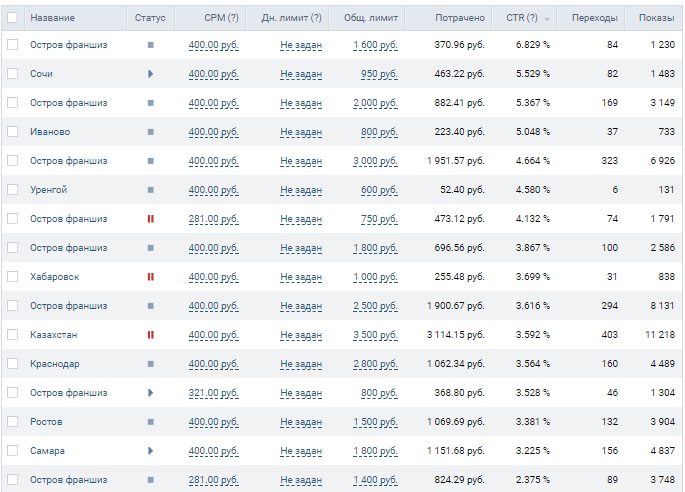The width and height of the screenshot is (685, 492).
Task: Tick the Ростов row checkbox
Action: [x=13, y=422]
